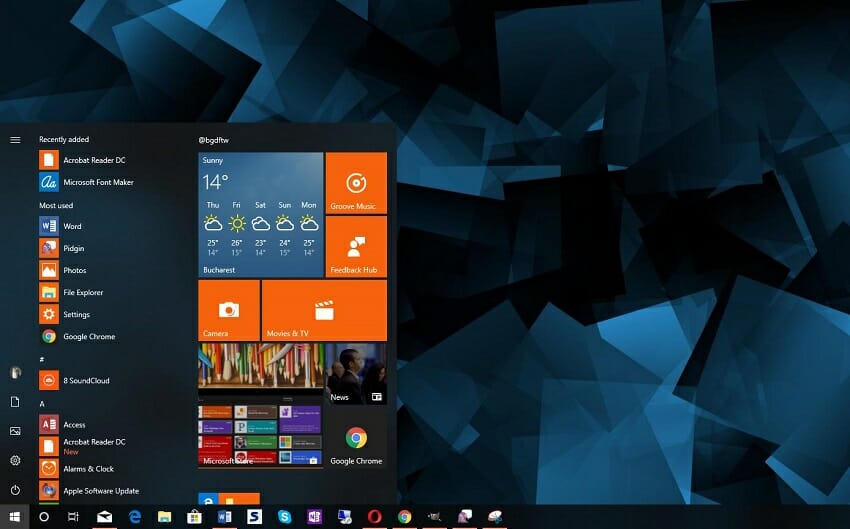The width and height of the screenshot is (850, 529).
Task: Open the Groove Music tile
Action: pos(356,182)
